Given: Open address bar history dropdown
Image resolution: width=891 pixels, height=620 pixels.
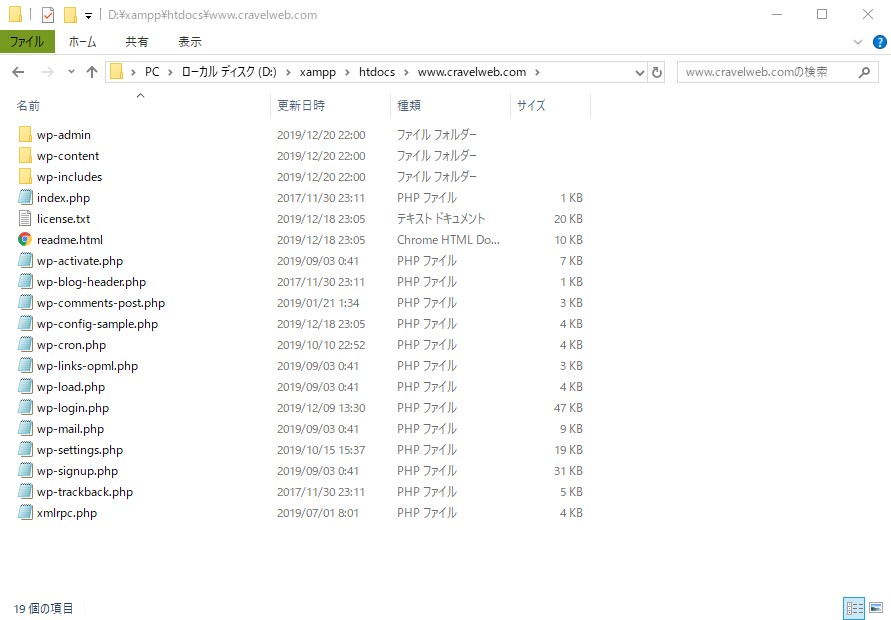Looking at the screenshot, I should click(x=639, y=73).
